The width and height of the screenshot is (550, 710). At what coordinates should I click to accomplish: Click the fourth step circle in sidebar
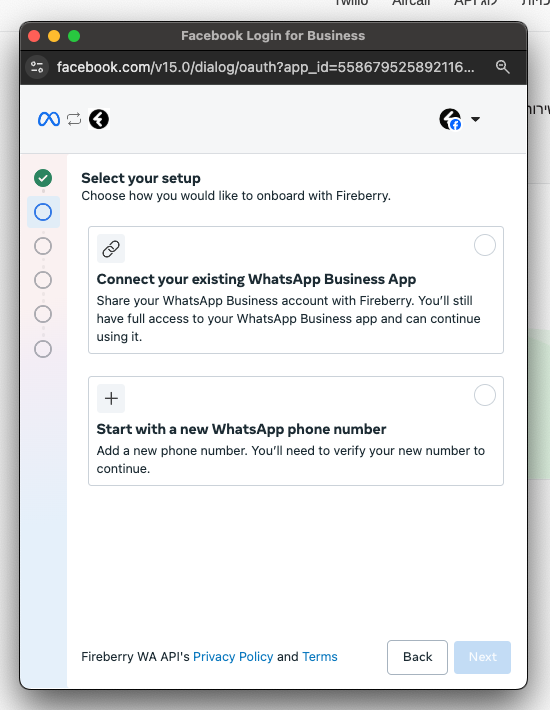(x=43, y=280)
